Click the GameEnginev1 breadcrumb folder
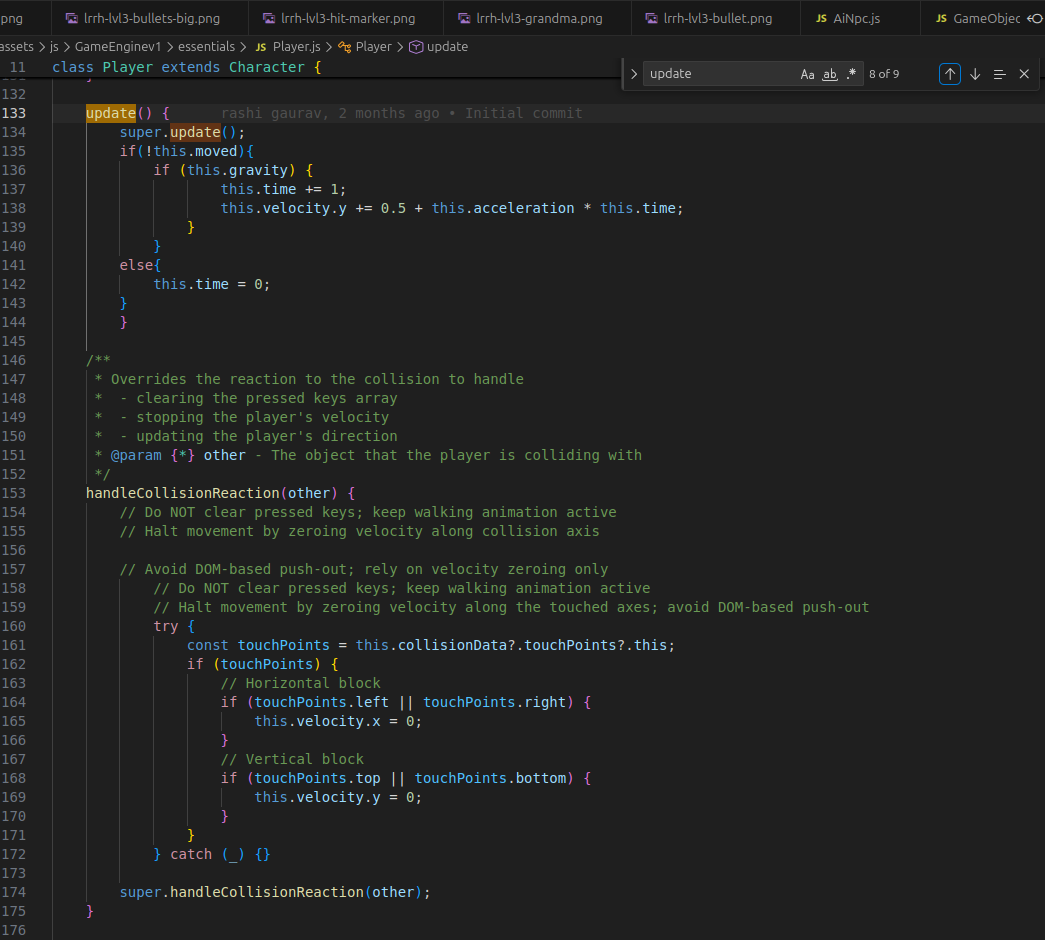Viewport: 1045px width, 940px height. coord(118,47)
